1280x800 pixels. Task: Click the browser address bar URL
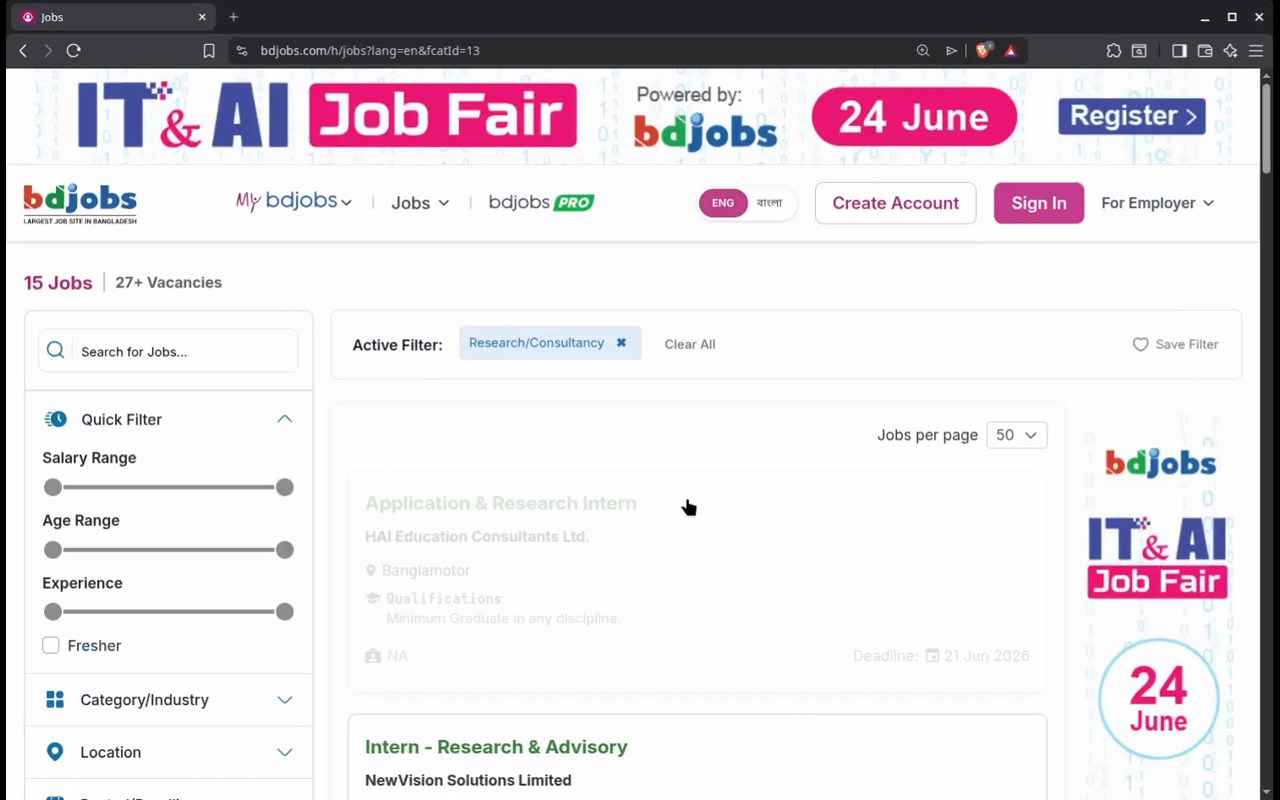point(370,50)
